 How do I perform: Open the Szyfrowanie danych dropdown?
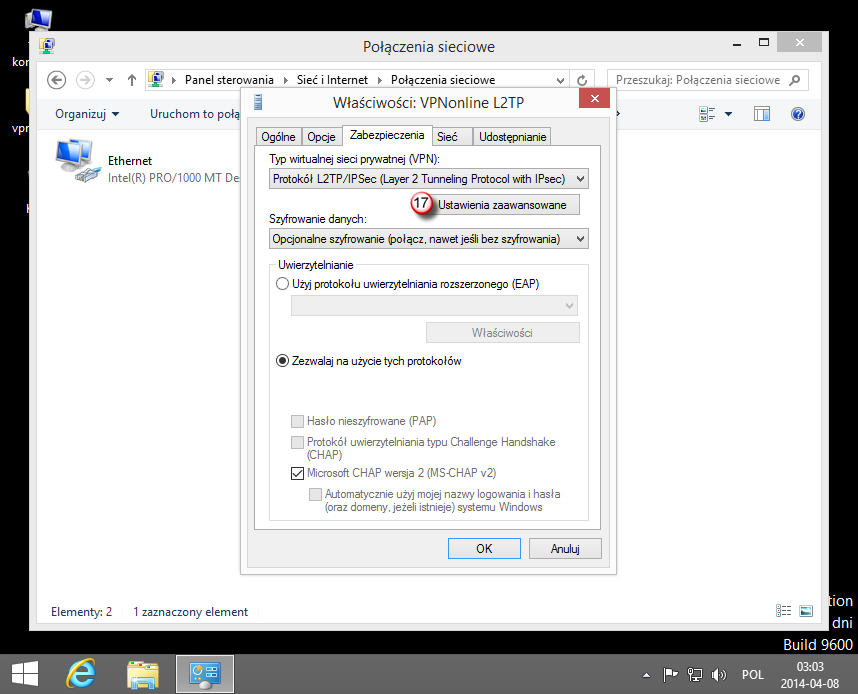428,239
